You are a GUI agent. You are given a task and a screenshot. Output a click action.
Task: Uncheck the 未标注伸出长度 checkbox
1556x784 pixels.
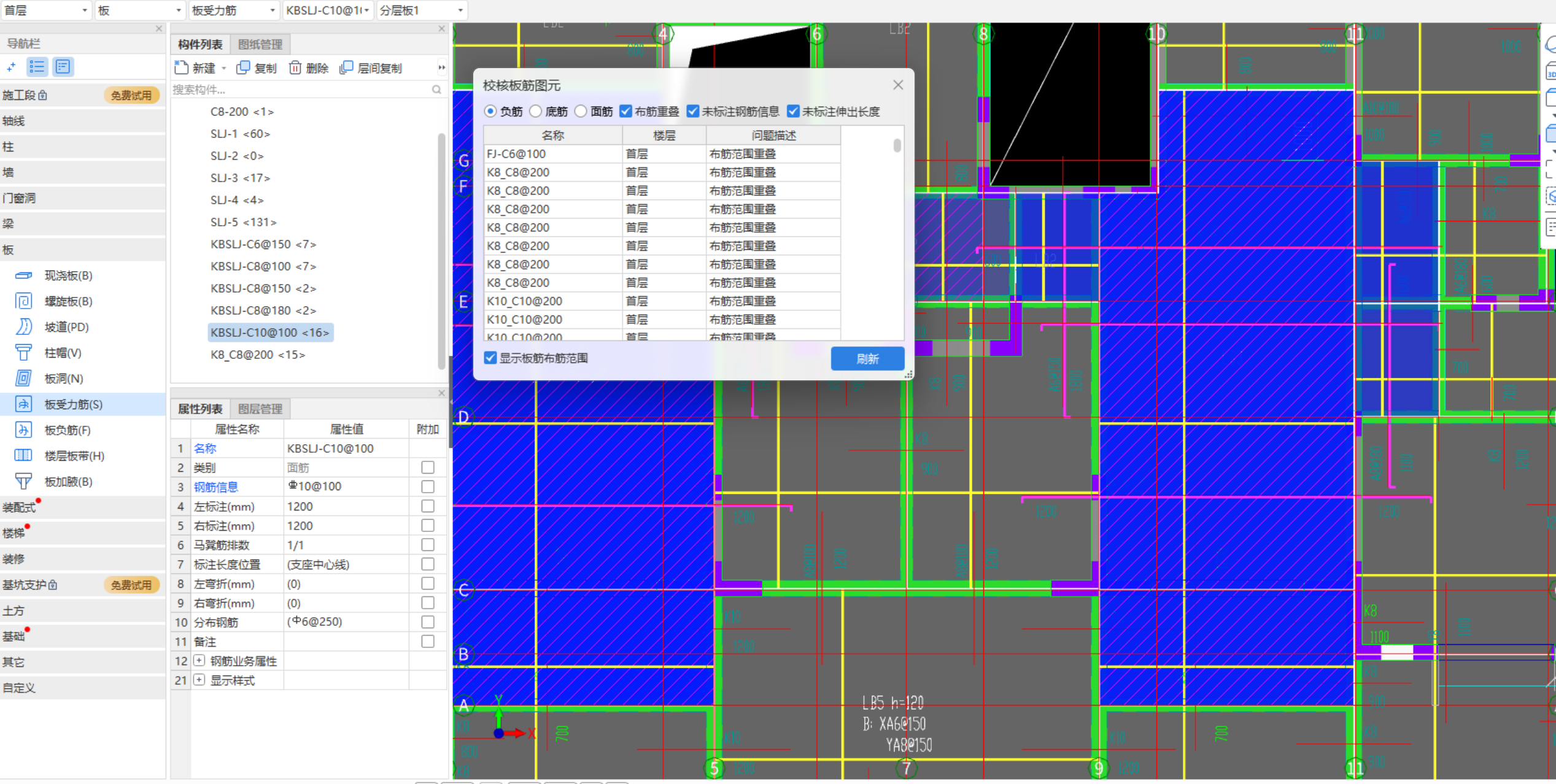[x=794, y=112]
